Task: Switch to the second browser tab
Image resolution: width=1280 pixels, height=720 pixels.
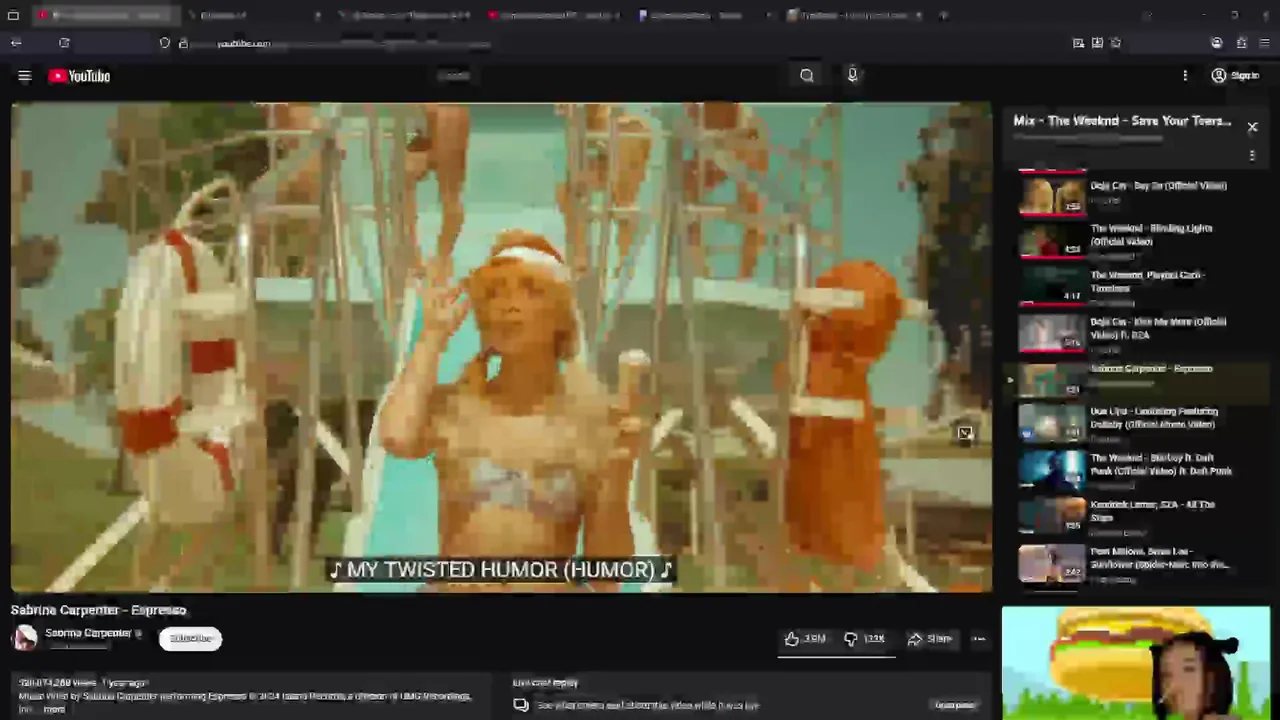Action: click(x=255, y=15)
